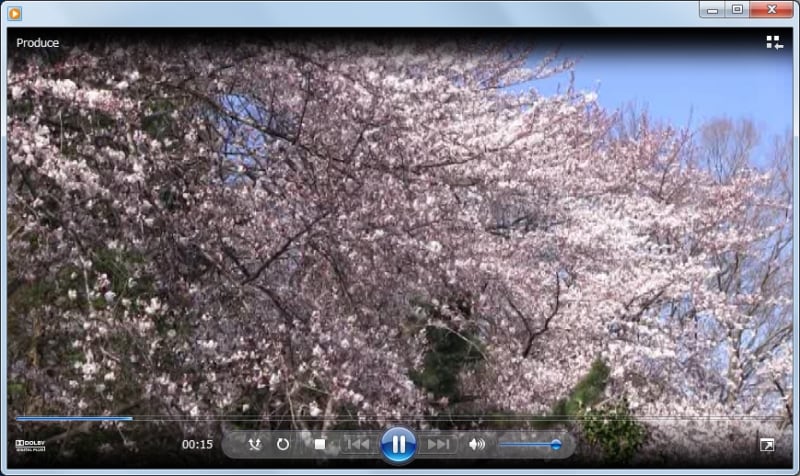This screenshot has width=800, height=476.
Task: Click the Windows Media Player title icon
Action: (x=14, y=13)
